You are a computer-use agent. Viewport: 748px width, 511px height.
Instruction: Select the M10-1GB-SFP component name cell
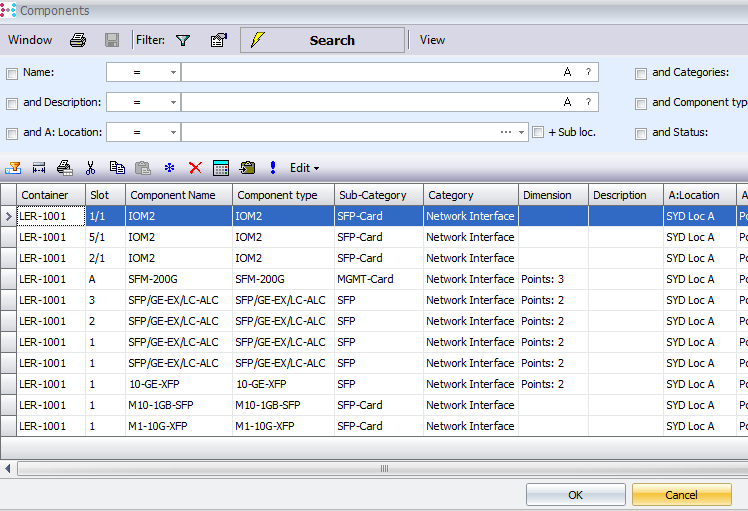click(x=179, y=405)
